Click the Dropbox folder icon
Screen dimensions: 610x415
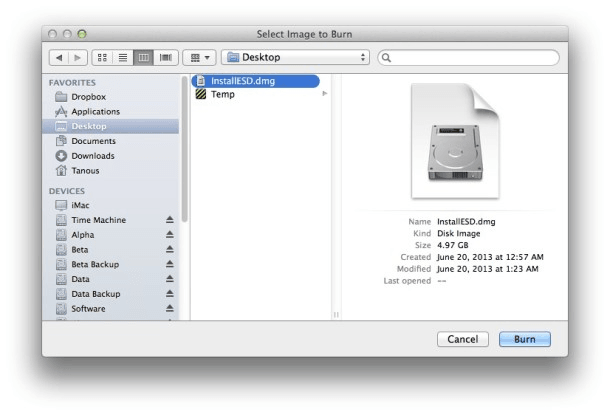pos(61,96)
